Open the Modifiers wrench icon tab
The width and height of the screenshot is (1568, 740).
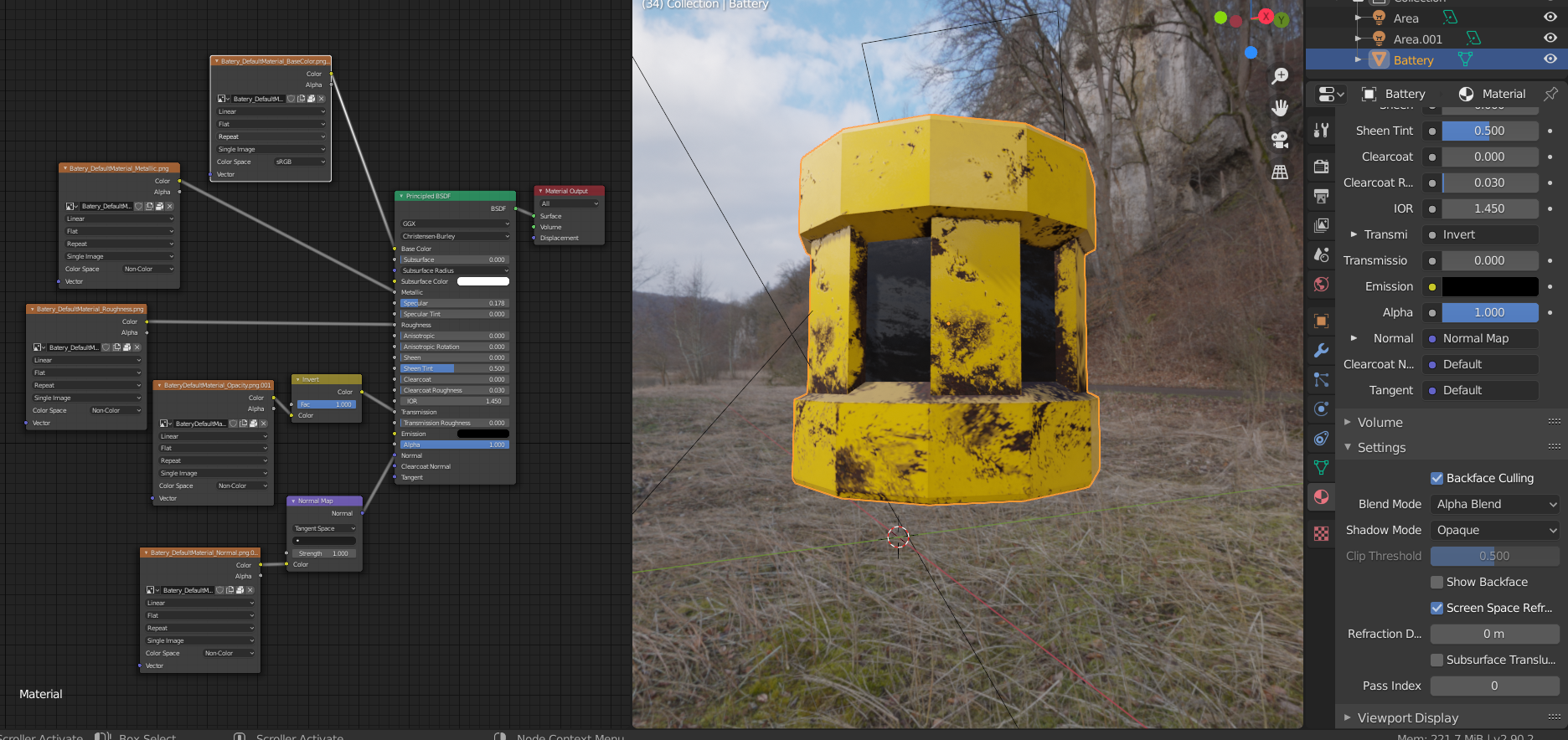coord(1321,350)
